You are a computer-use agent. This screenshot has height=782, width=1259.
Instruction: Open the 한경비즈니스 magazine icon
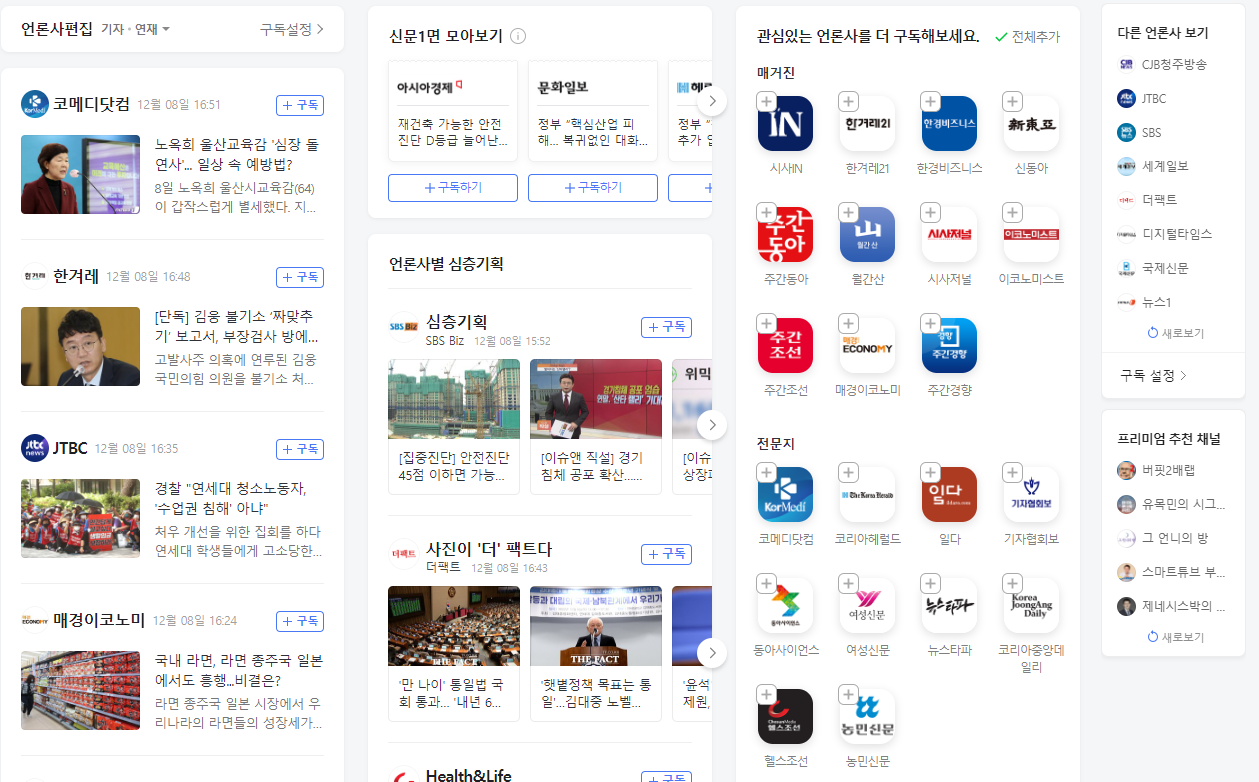(949, 124)
